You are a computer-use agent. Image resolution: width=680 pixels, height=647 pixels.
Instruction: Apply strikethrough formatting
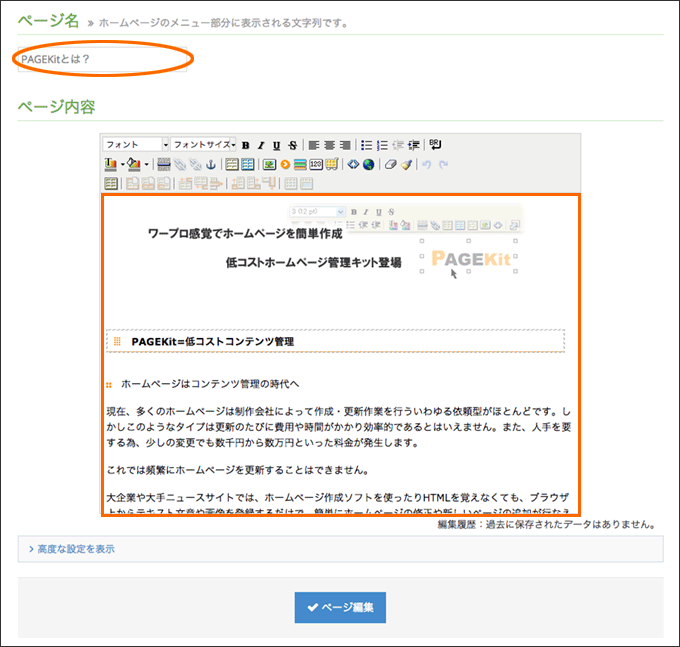pos(293,145)
